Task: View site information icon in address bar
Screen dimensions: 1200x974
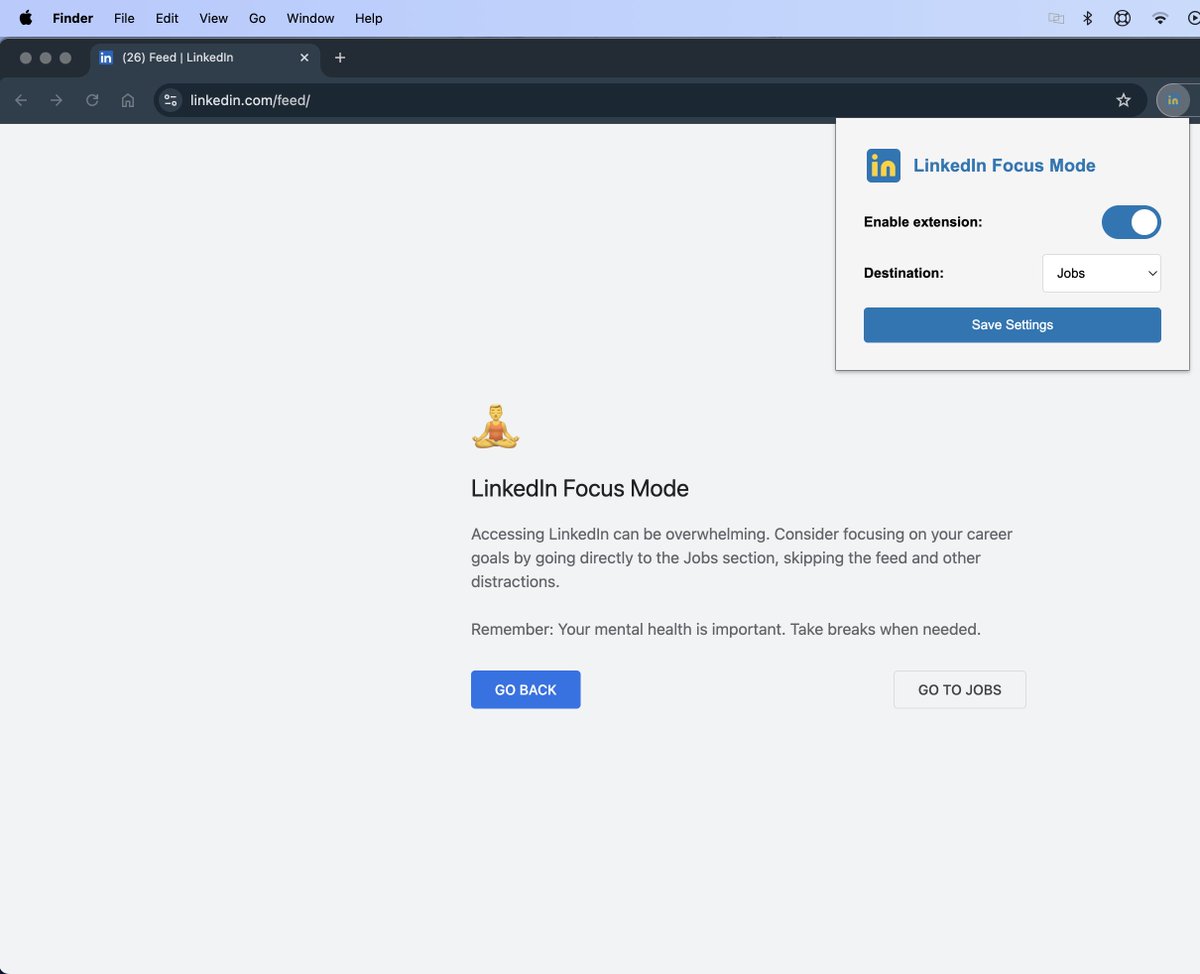Action: click(x=171, y=100)
